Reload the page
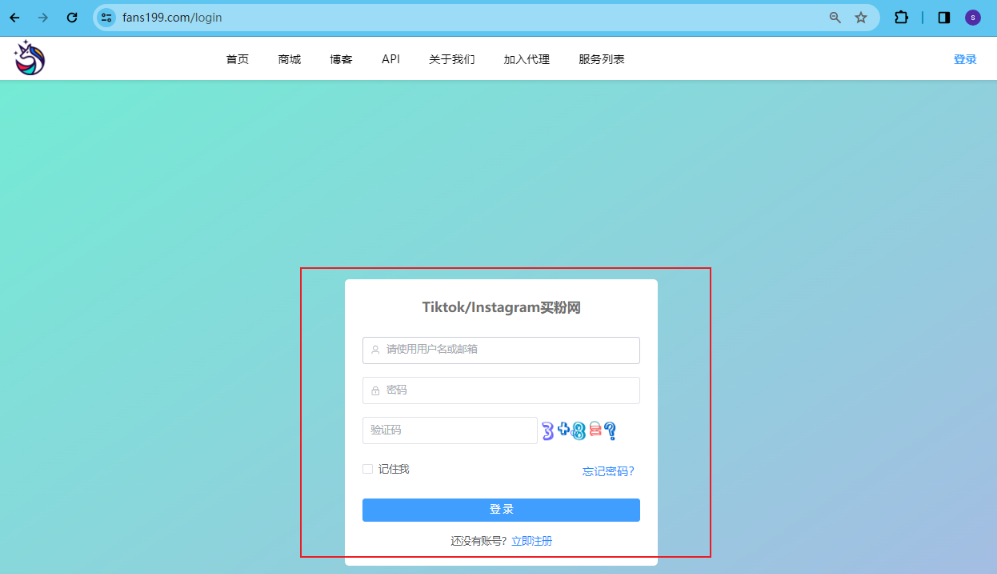997x574 pixels. pos(72,18)
